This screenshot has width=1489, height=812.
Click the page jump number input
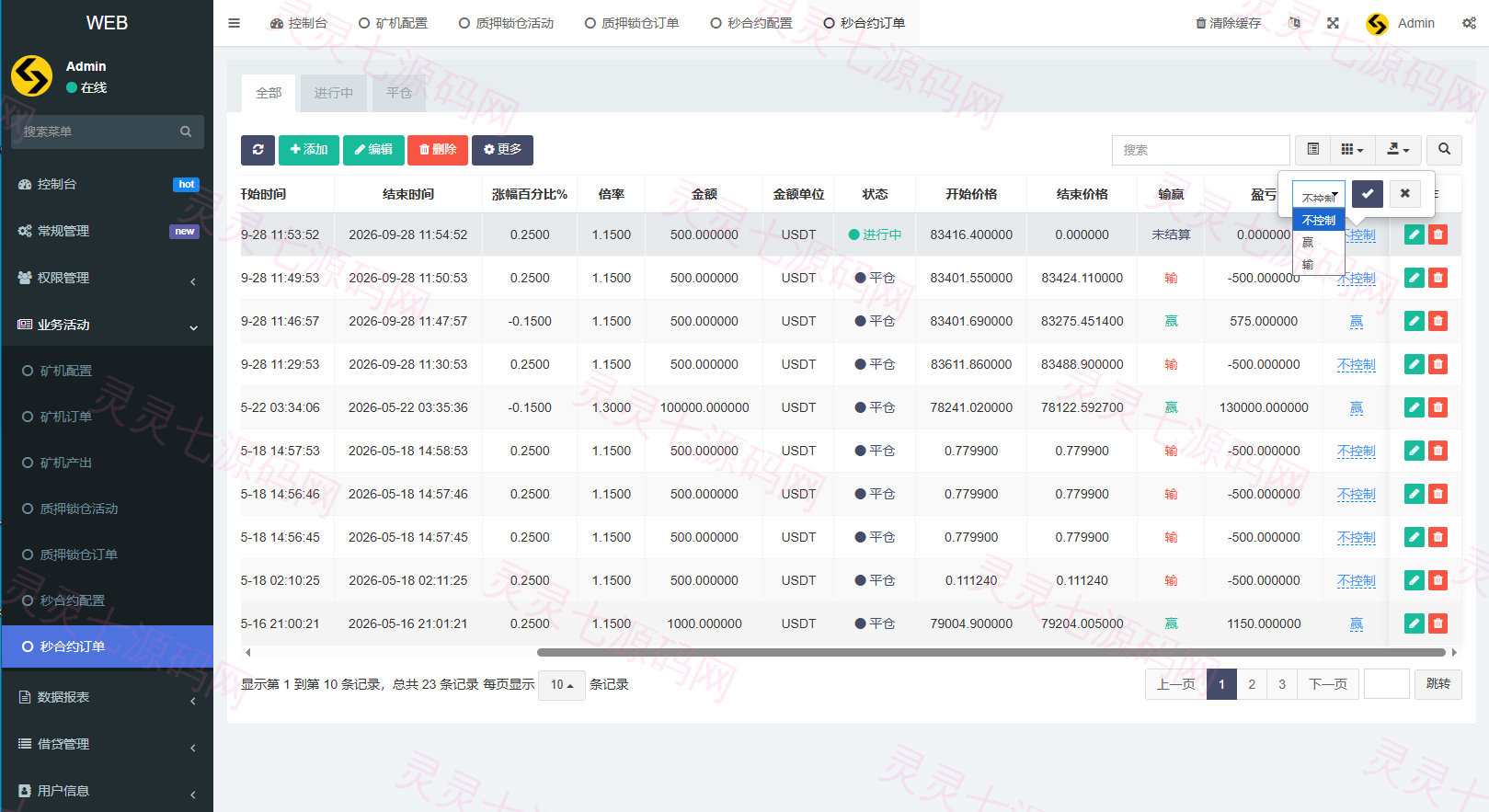click(1387, 684)
